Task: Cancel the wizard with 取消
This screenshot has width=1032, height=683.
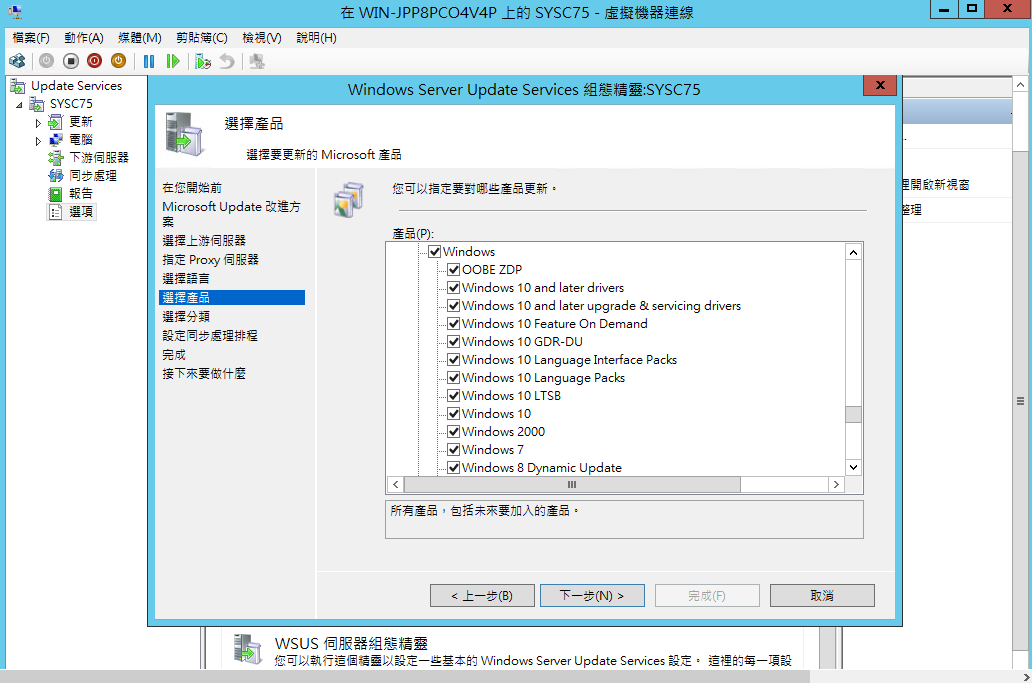Action: [822, 595]
